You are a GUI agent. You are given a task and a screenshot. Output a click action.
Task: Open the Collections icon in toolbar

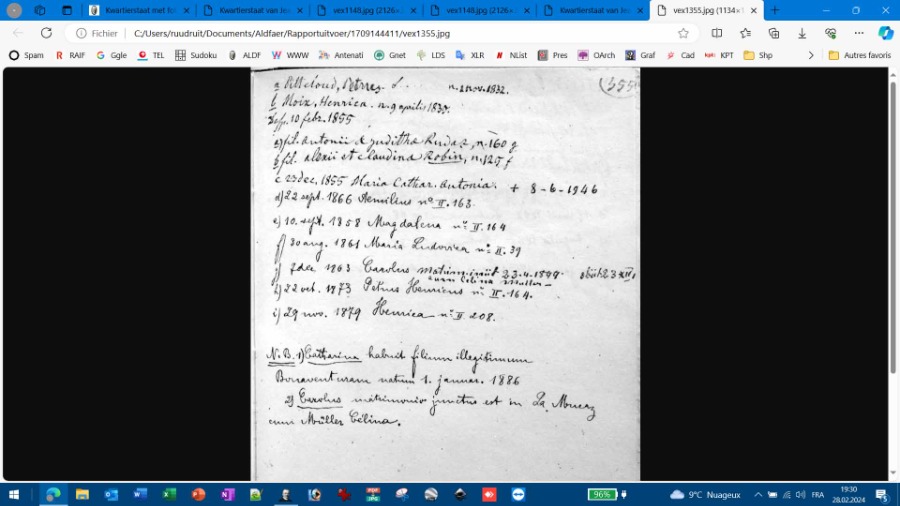[773, 33]
